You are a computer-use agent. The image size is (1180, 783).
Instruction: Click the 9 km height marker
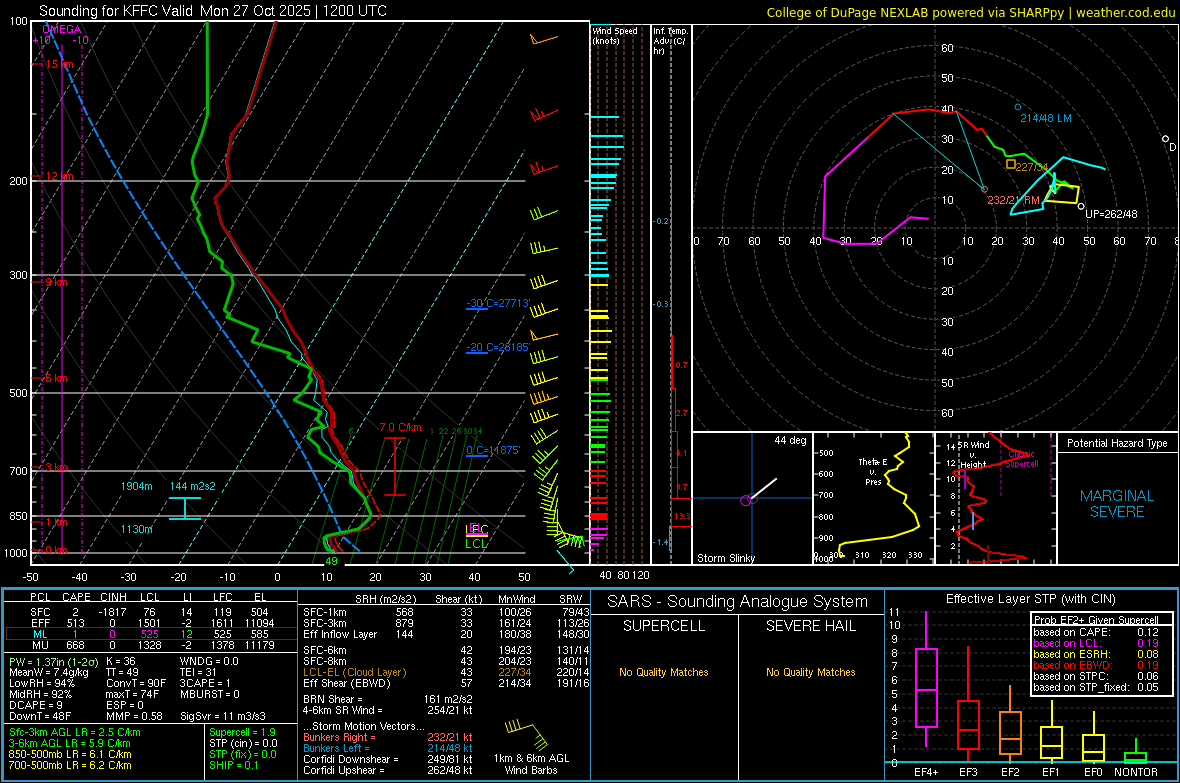tap(56, 282)
